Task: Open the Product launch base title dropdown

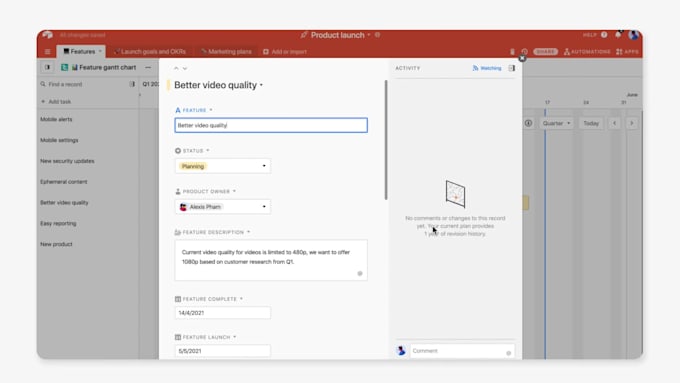Action: pyautogui.click(x=369, y=35)
